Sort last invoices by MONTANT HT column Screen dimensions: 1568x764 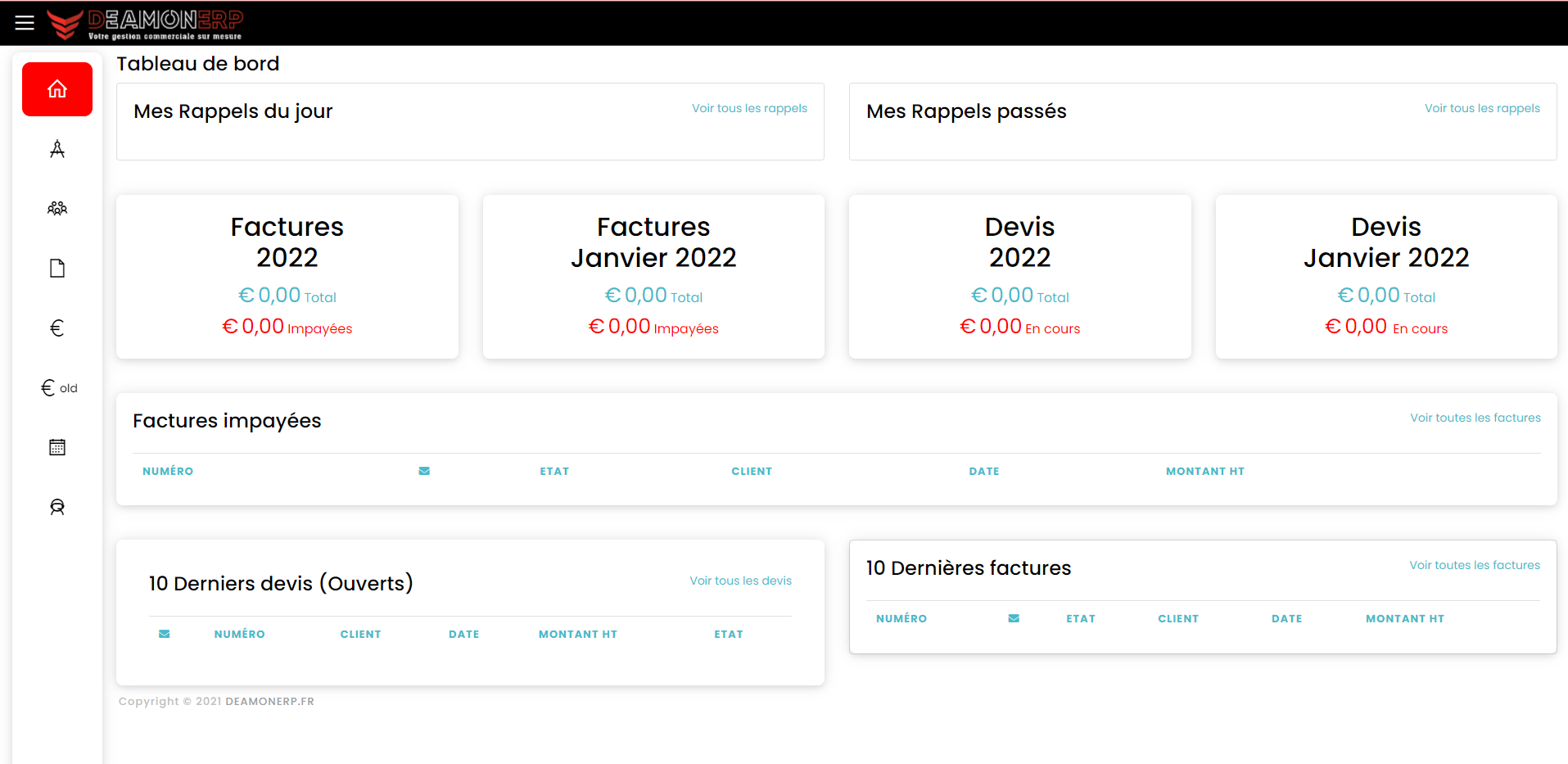[1405, 618]
